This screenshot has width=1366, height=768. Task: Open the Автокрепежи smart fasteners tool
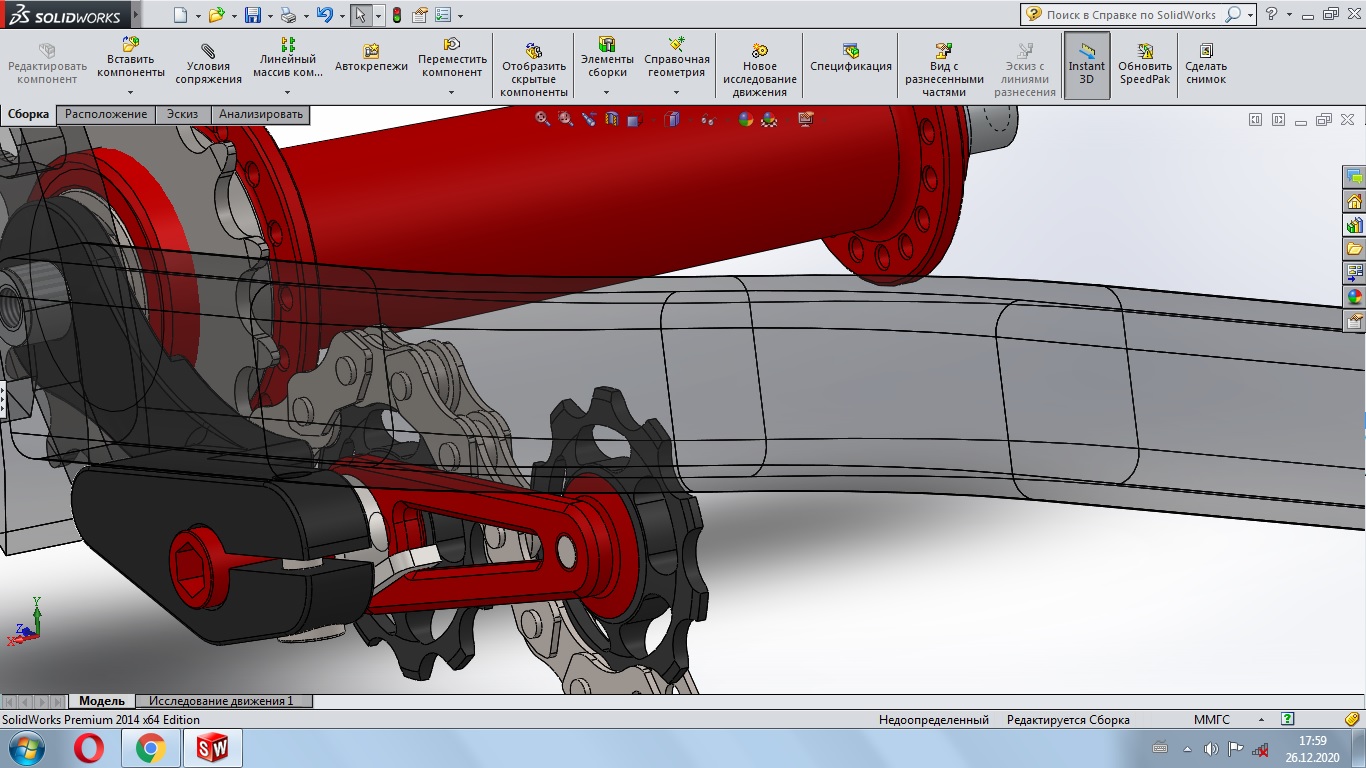tap(371, 60)
